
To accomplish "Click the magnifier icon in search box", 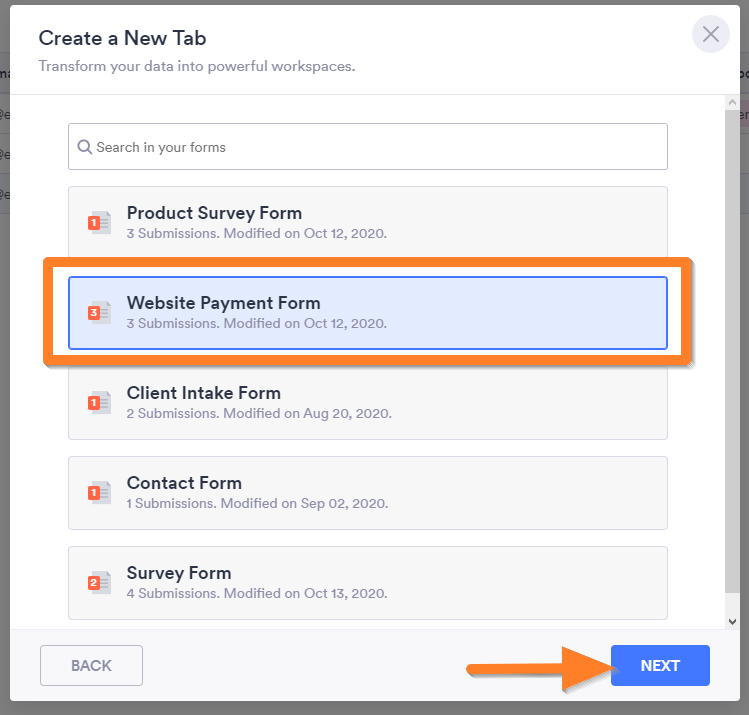I will (x=85, y=147).
